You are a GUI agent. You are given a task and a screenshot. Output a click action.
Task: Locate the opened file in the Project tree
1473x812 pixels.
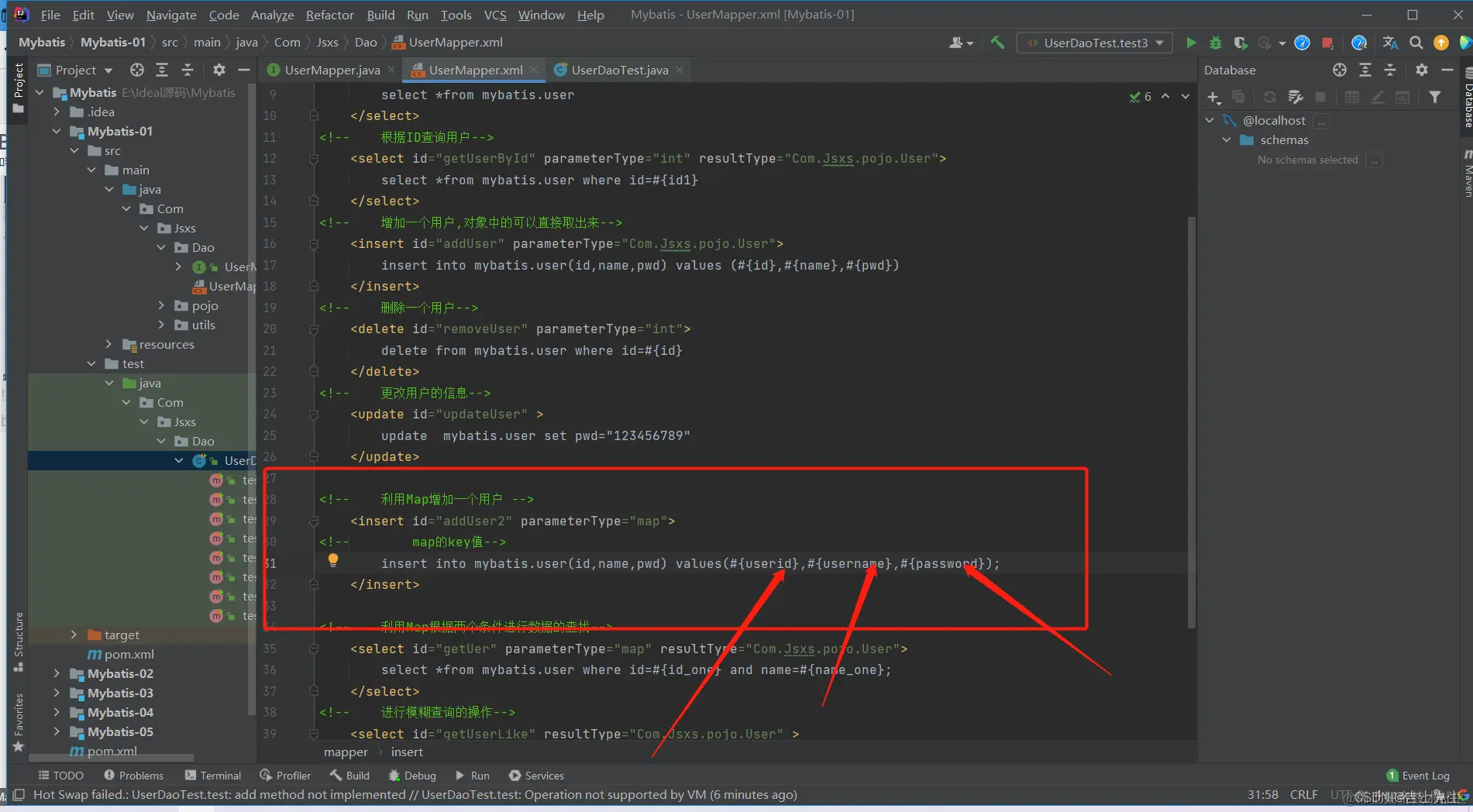[137, 70]
